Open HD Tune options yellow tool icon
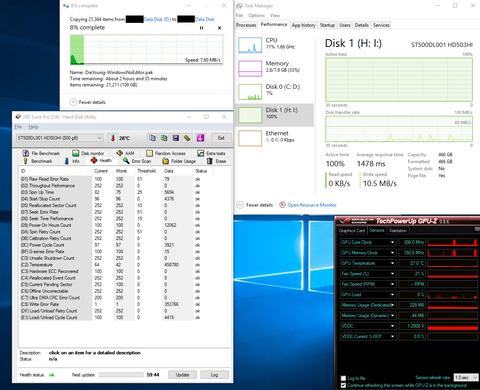The height and width of the screenshot is (390, 480). tap(187, 138)
